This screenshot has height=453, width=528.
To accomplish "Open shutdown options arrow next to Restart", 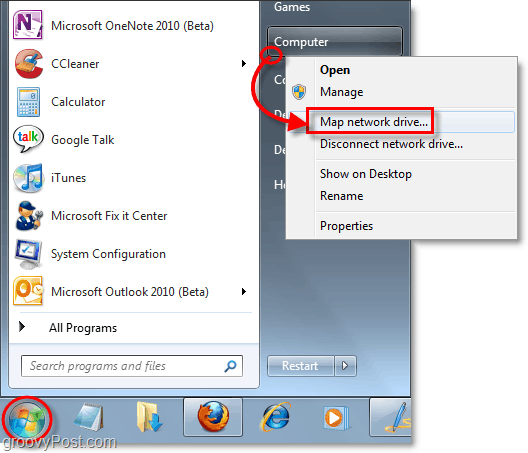I will pos(345,365).
